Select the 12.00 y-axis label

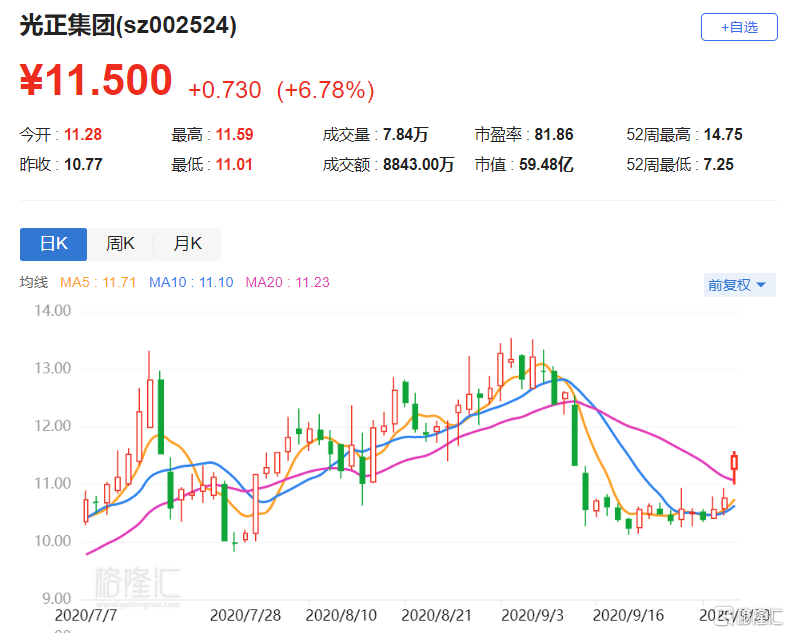coord(52,426)
